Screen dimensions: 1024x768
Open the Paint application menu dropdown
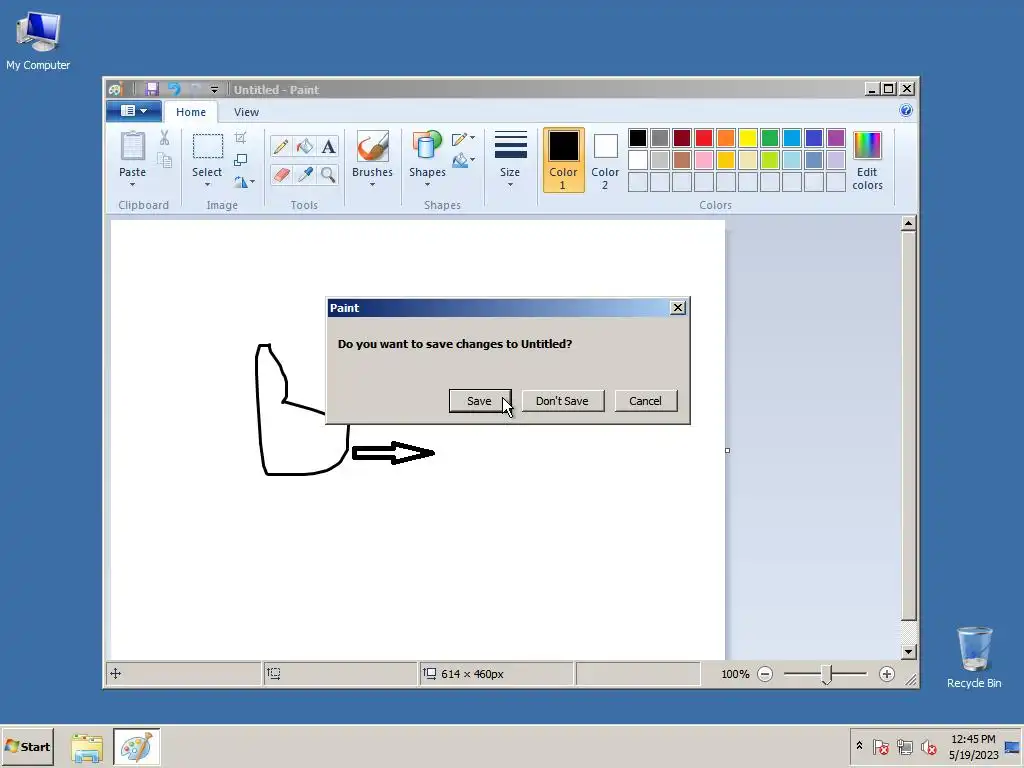tap(134, 111)
